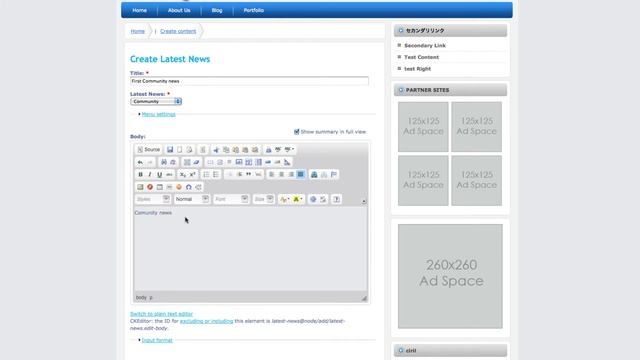Expand the Input format section
Viewport: 640px width, 360px height.
click(x=157, y=340)
